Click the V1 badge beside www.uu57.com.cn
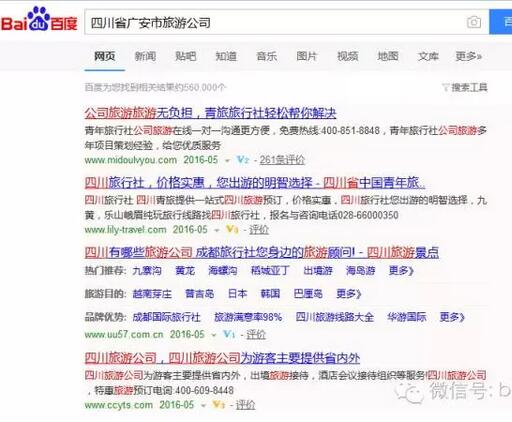The height and width of the screenshot is (422, 512). [229, 334]
